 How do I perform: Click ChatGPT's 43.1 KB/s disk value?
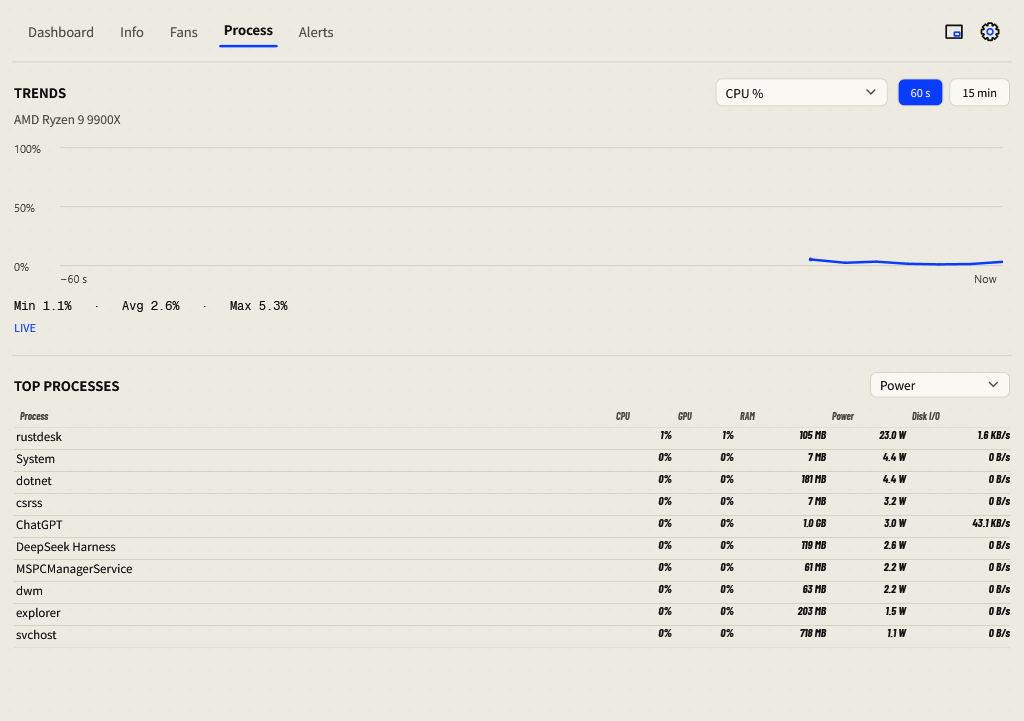pos(991,523)
